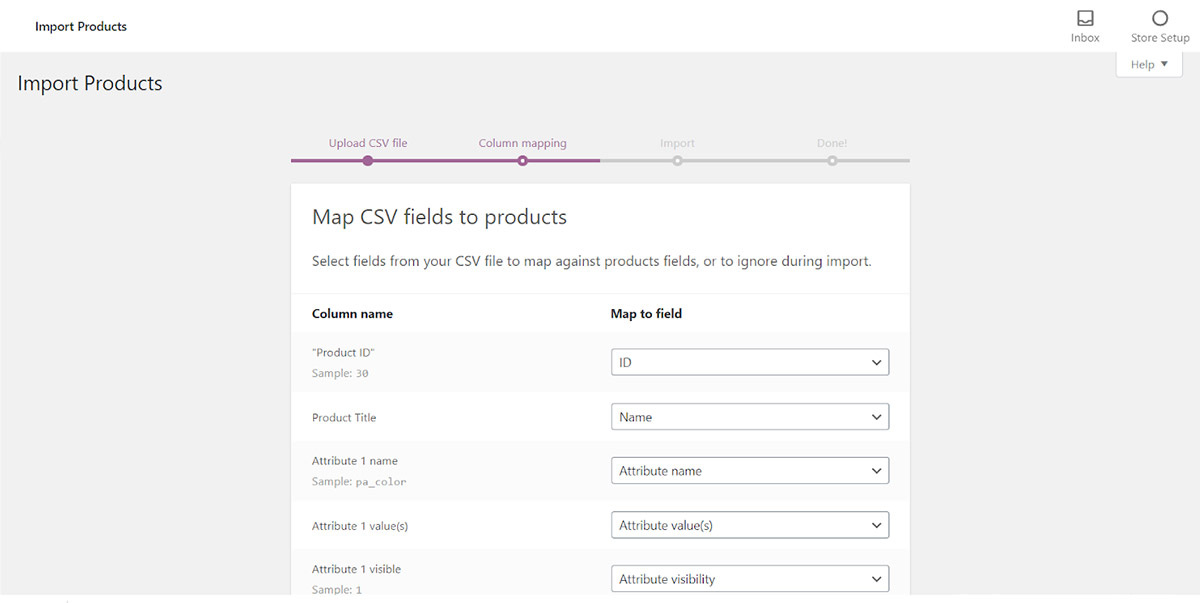The height and width of the screenshot is (603, 1200).
Task: Go to the Upload CSV file step label
Action: tap(368, 143)
